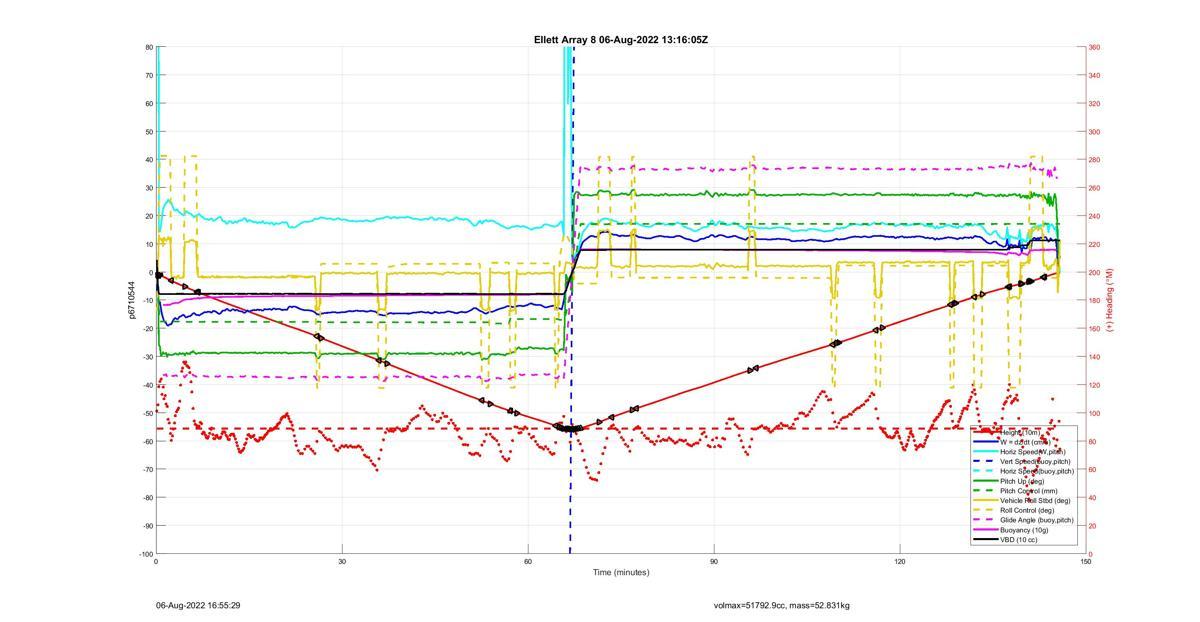Click the "50" tick on the left axis

[x=149, y=132]
